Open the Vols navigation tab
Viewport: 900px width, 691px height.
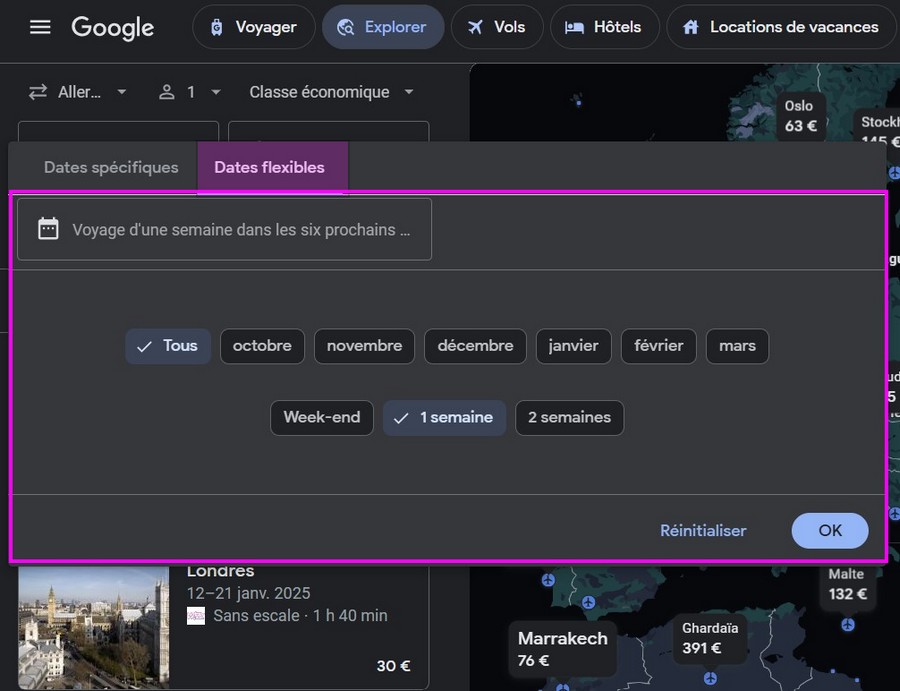point(496,27)
